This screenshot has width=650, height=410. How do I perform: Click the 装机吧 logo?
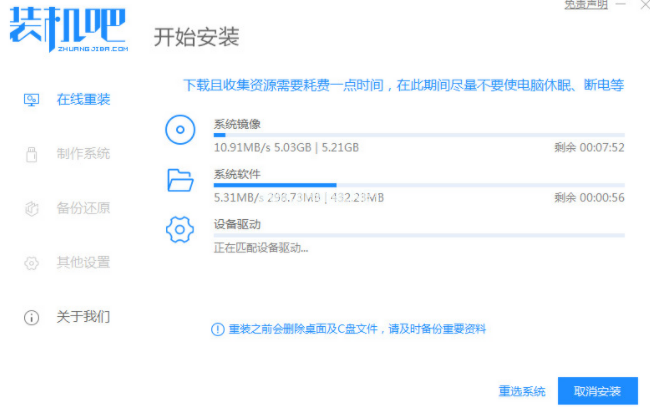[x=69, y=32]
